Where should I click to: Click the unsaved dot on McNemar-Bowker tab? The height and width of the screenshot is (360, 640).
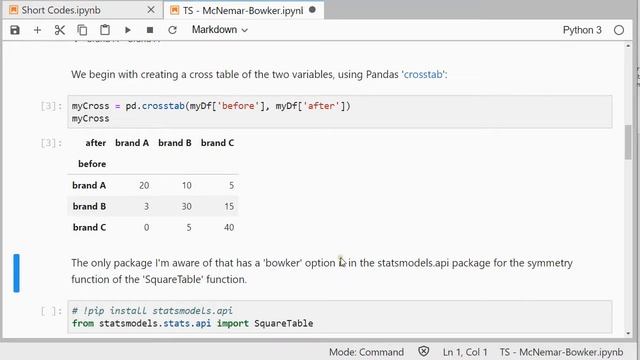[312, 9]
